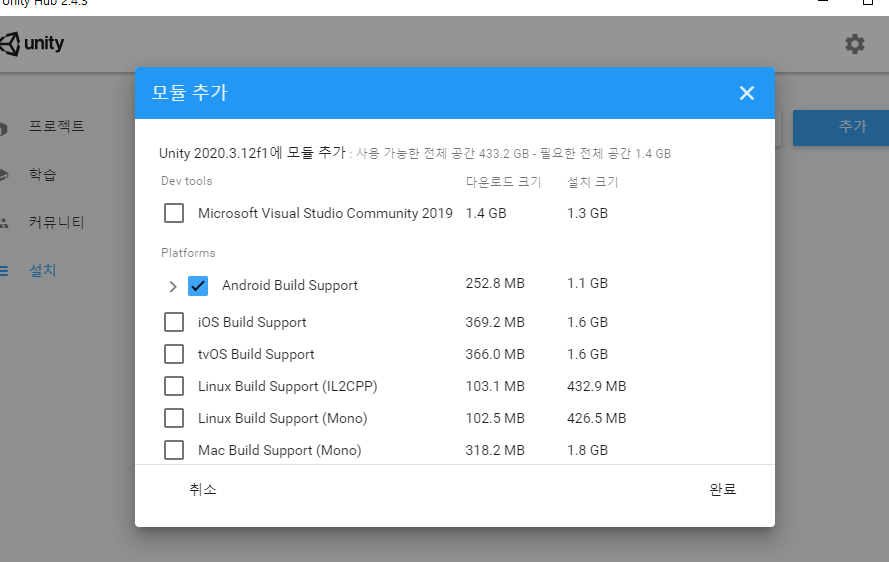
Task: Open 프로젝트 section in sidebar
Action: pos(57,126)
